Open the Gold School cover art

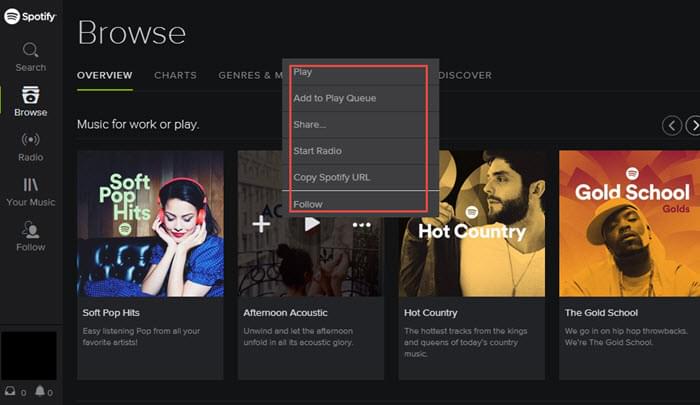pos(629,224)
